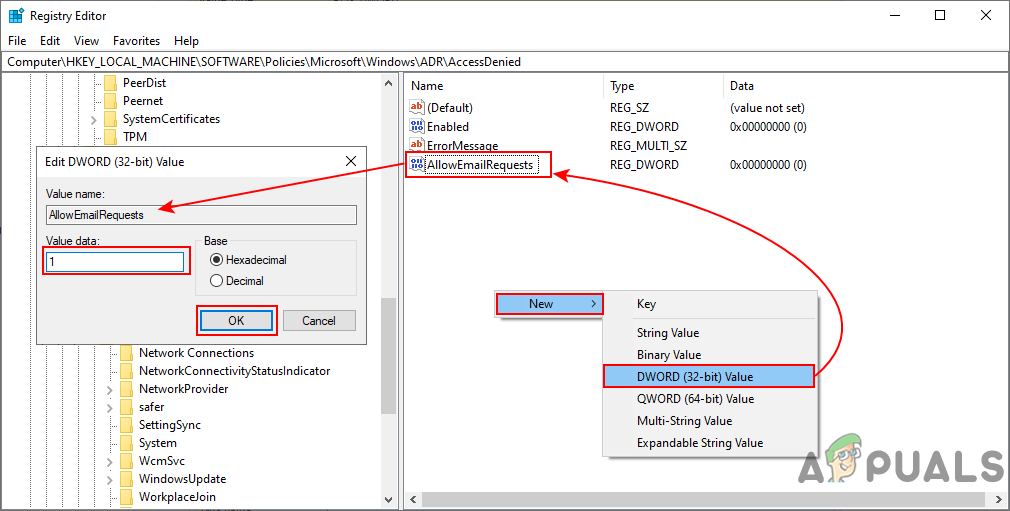Click the (Default) string value icon
This screenshot has height=511, width=1010.
tap(417, 108)
